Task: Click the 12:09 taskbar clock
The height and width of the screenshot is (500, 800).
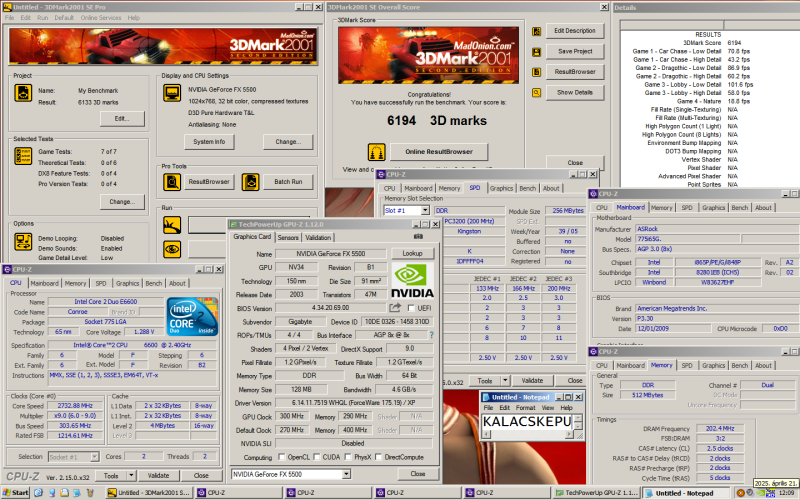Action: click(x=786, y=493)
